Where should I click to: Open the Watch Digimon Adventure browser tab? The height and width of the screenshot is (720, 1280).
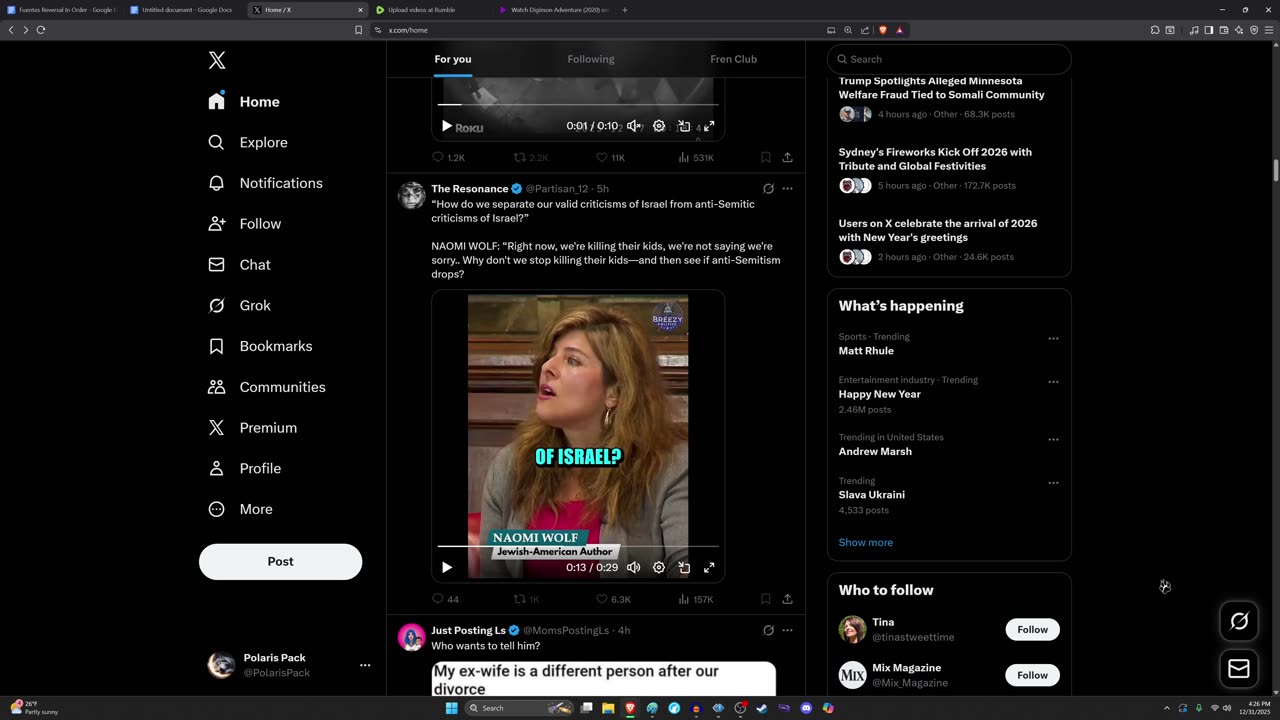(553, 10)
